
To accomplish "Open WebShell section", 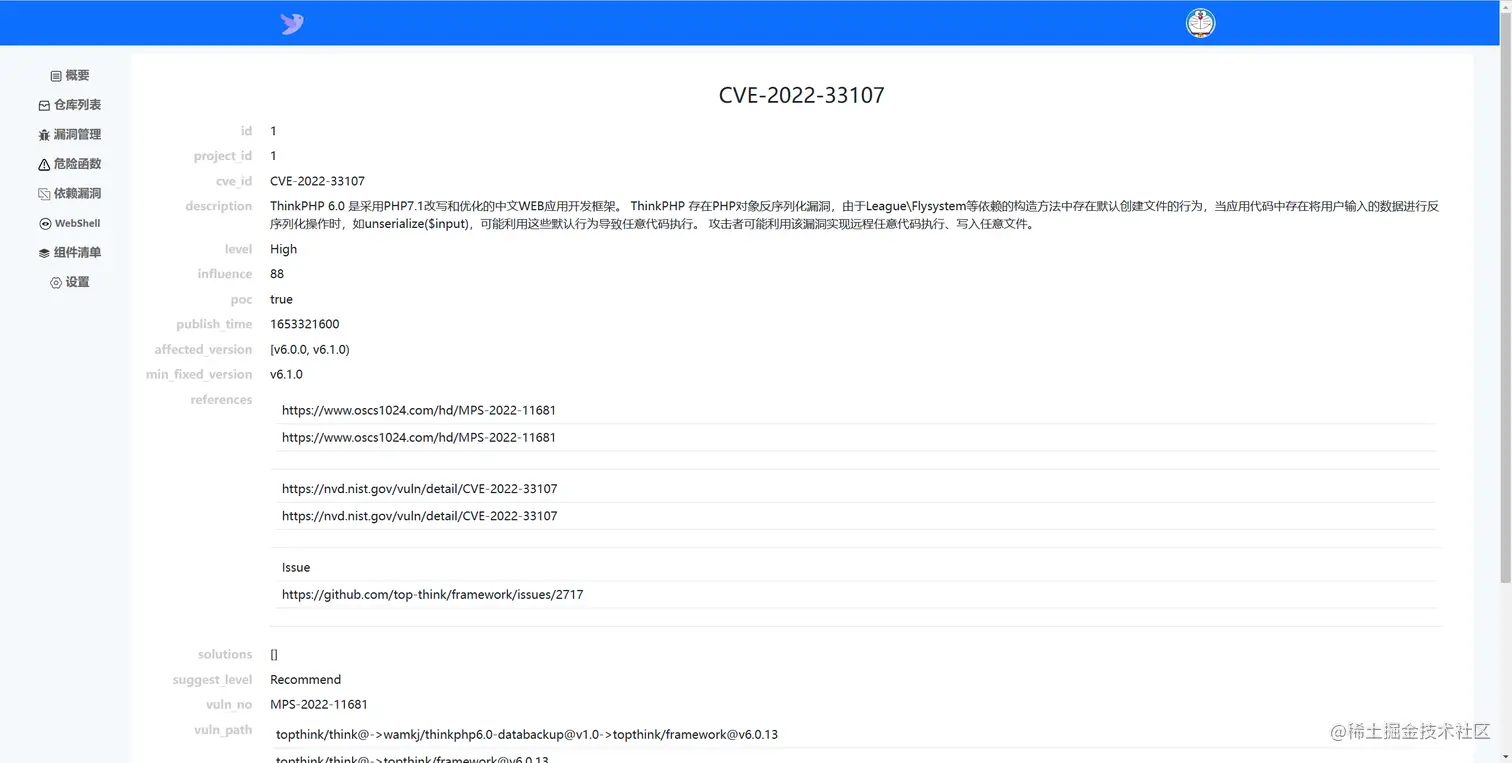I will click(x=69, y=224).
